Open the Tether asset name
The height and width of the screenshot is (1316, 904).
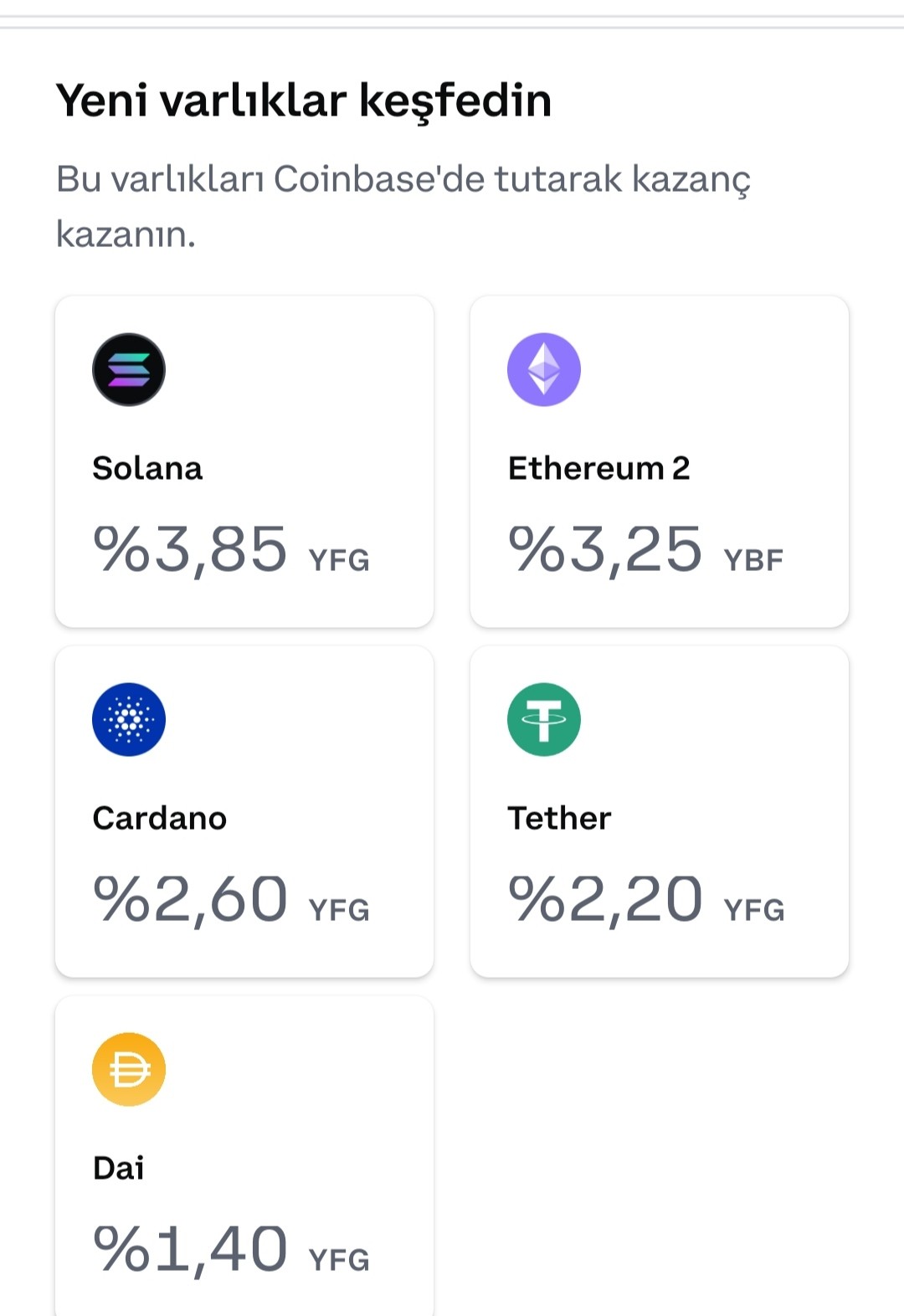[560, 818]
